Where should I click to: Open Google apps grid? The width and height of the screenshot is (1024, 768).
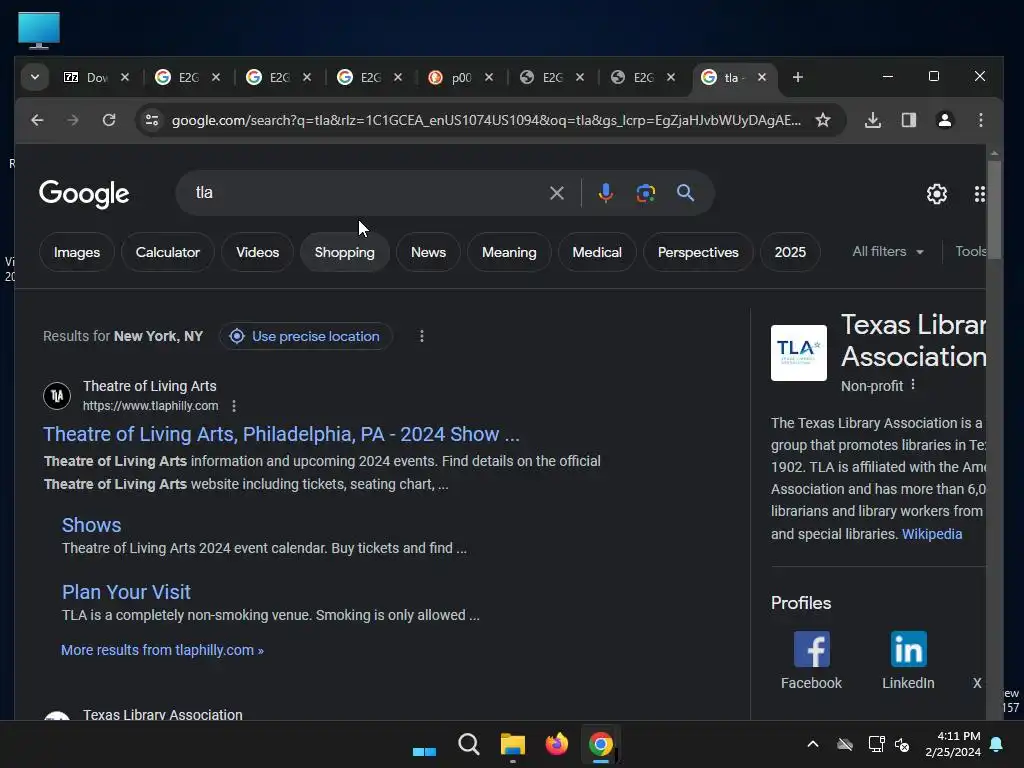point(978,194)
